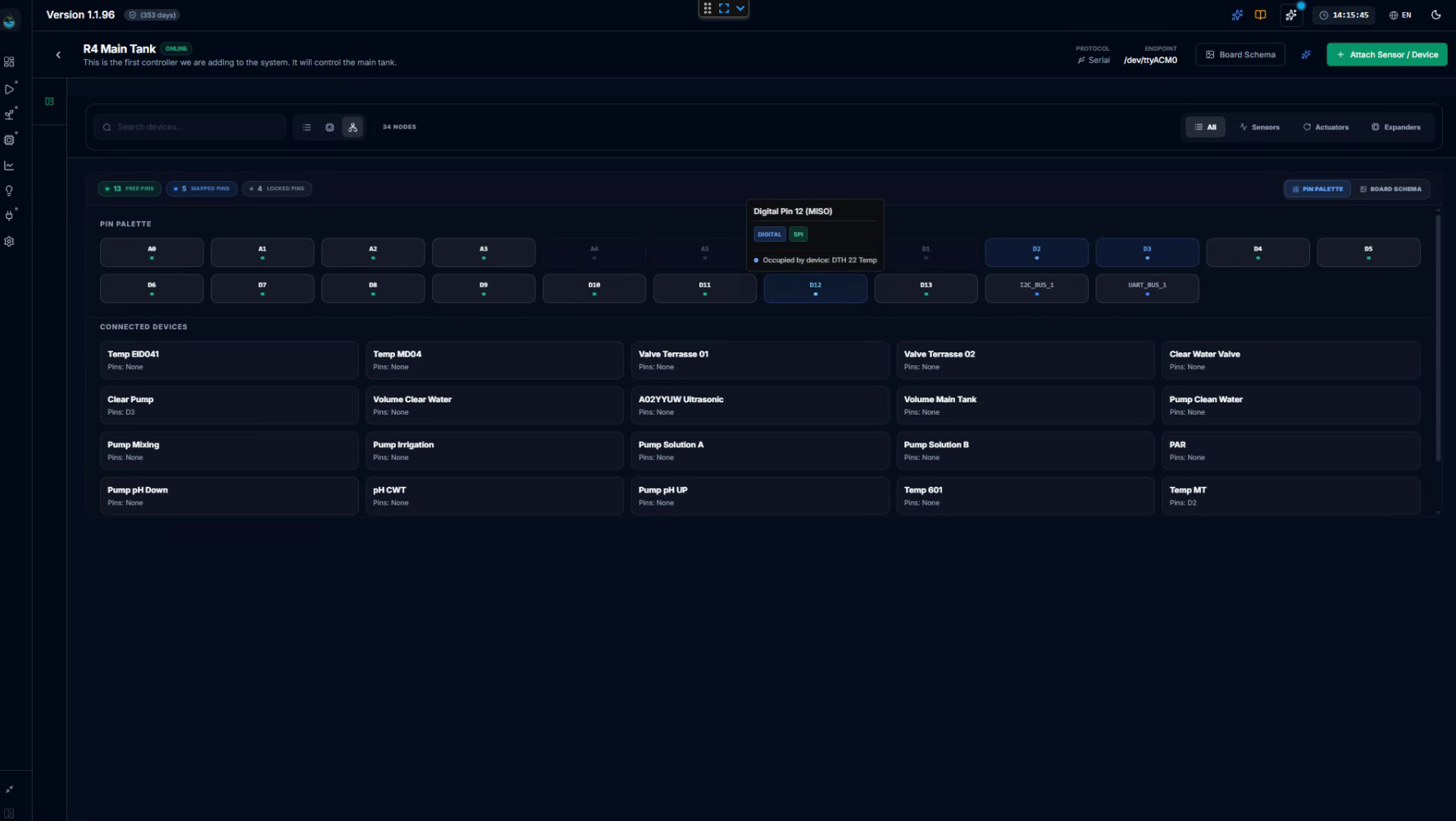Toggle dark mode moon icon
The width and height of the screenshot is (1456, 821).
(x=1436, y=15)
